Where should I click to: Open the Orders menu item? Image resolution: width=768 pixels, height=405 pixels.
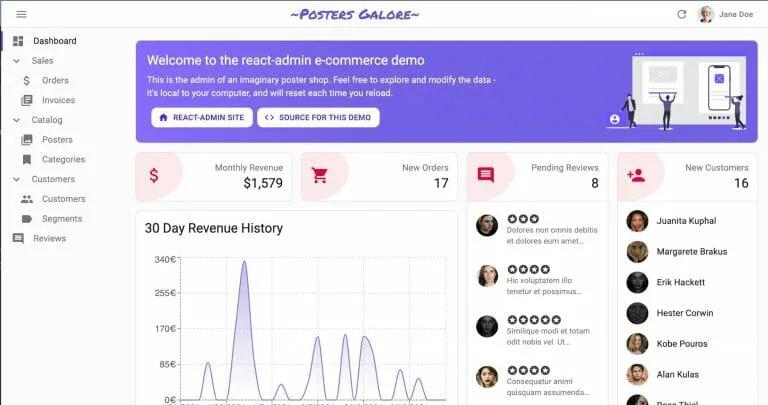point(55,80)
